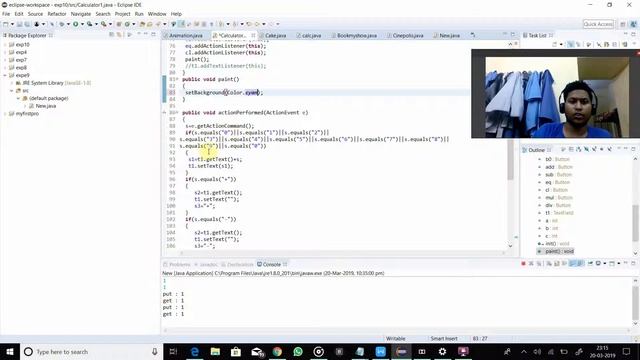
Task: Click Display Selected Console icon
Action: coord(598,264)
